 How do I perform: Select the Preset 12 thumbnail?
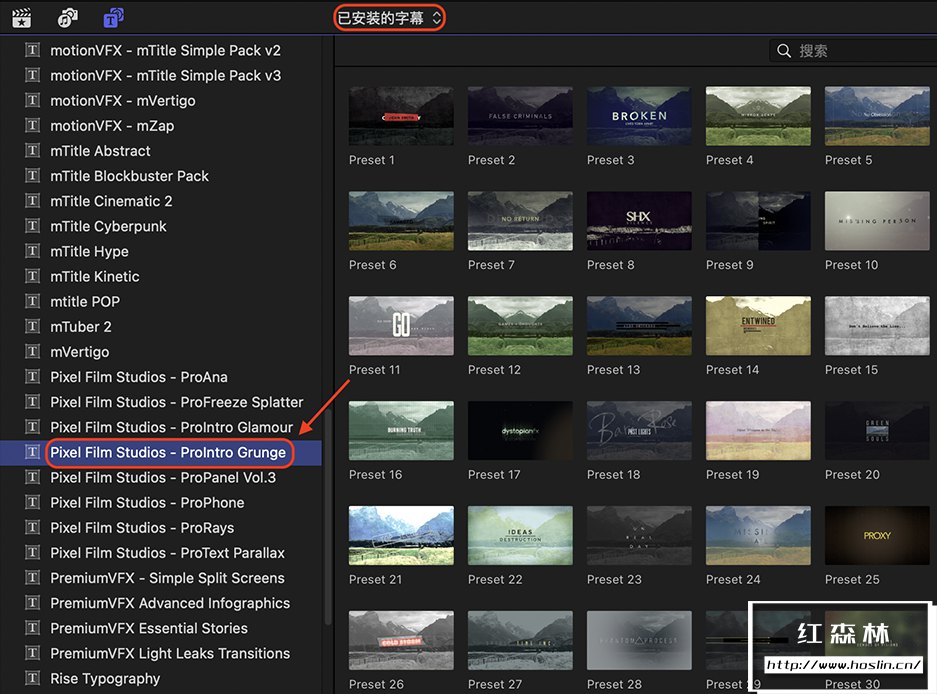click(520, 326)
